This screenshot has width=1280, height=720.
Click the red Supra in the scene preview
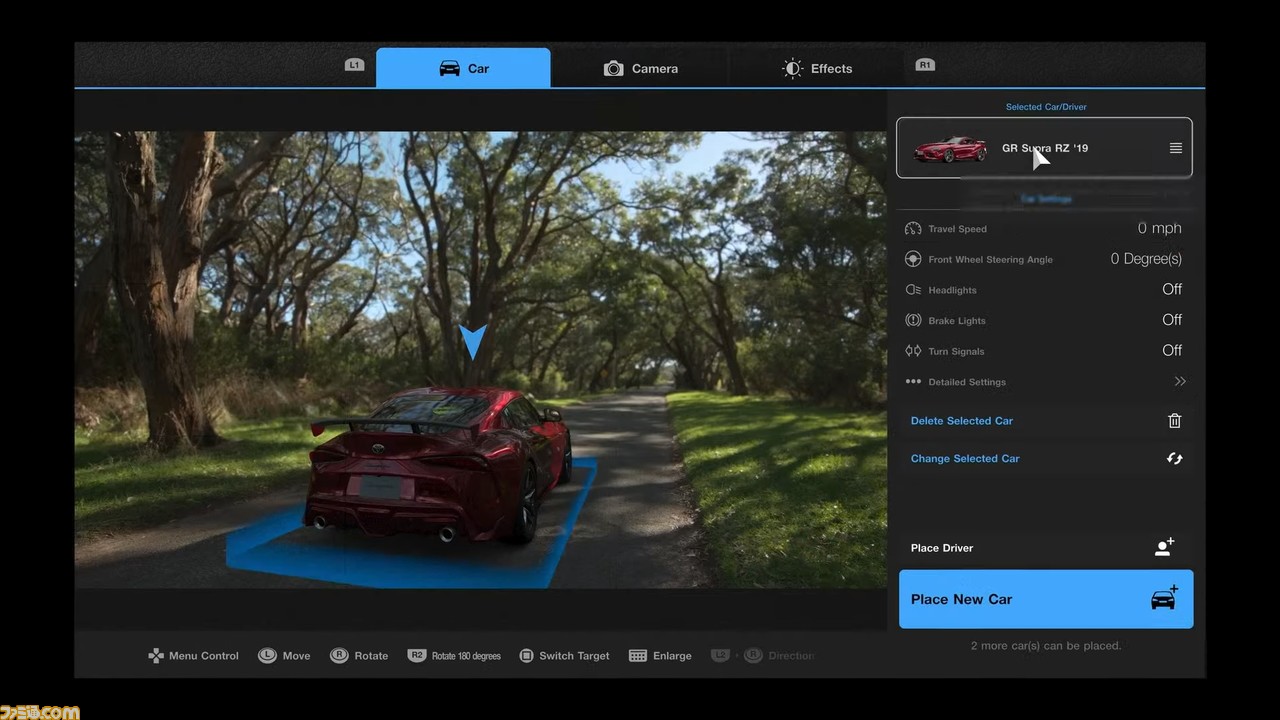coord(440,467)
